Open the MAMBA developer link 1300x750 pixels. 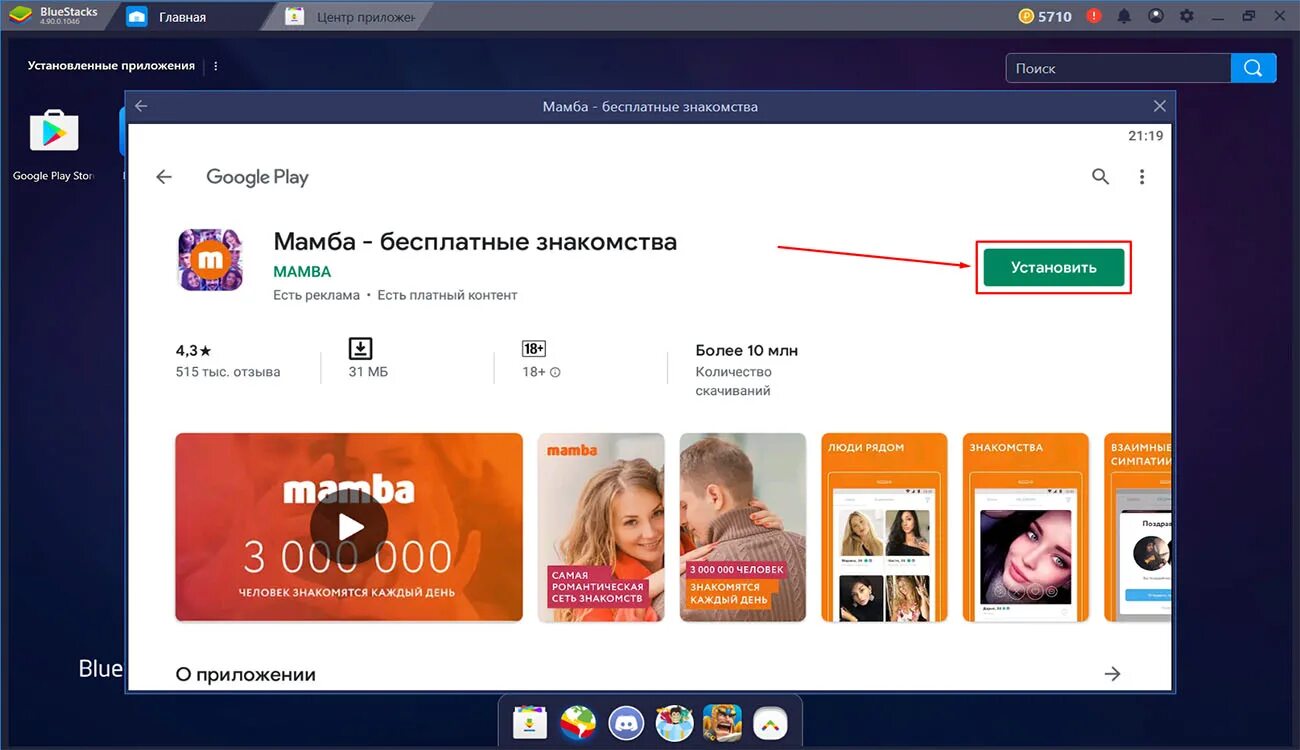[302, 272]
